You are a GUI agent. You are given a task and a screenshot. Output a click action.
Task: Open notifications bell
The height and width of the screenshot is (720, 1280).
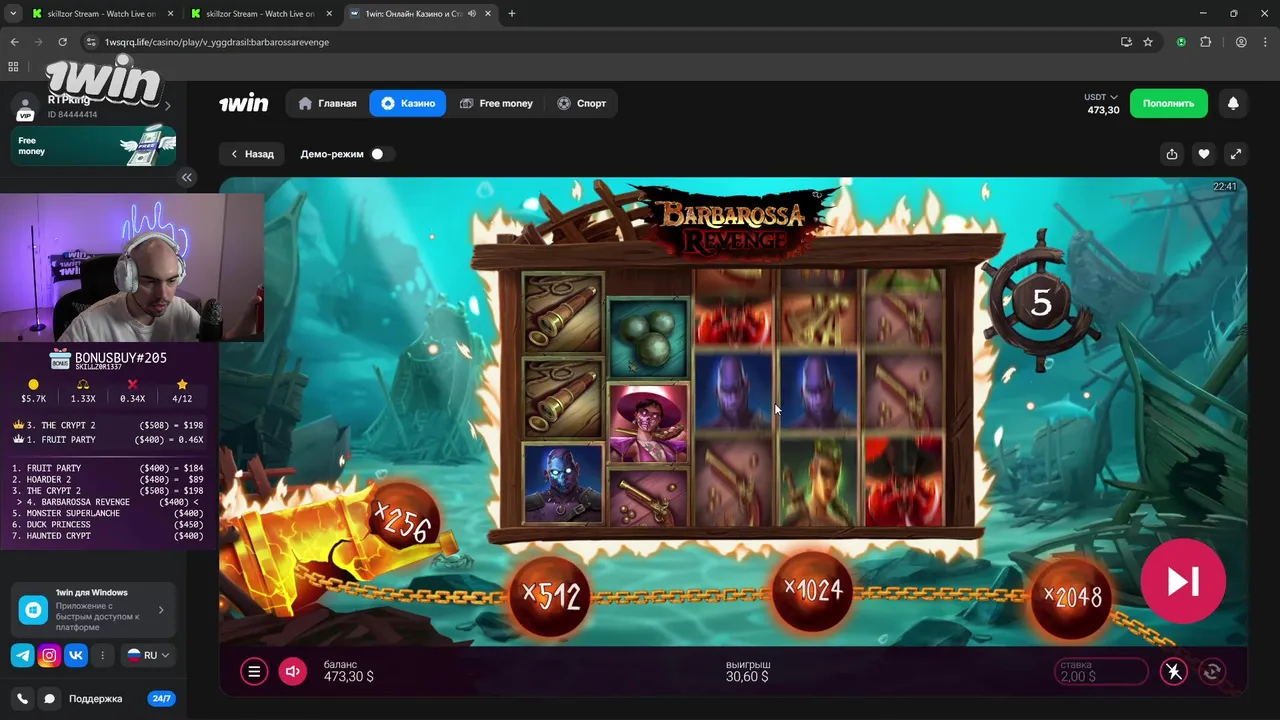(1233, 103)
